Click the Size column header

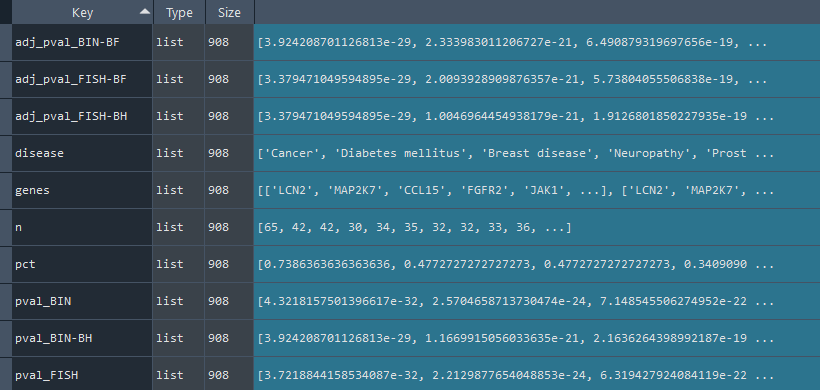tap(229, 13)
